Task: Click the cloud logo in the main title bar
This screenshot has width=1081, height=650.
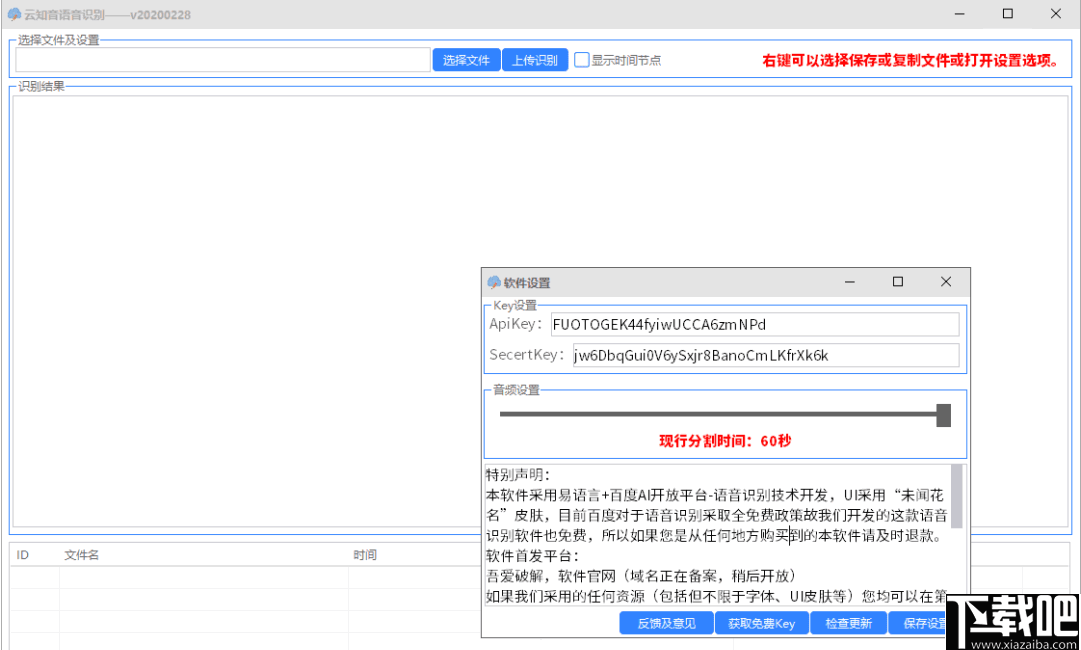Action: [13, 13]
